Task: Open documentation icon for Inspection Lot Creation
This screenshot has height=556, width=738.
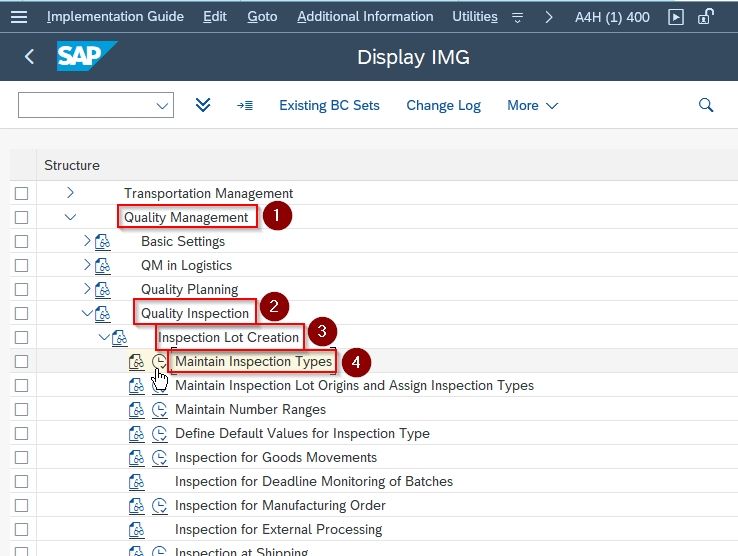Action: (x=120, y=338)
